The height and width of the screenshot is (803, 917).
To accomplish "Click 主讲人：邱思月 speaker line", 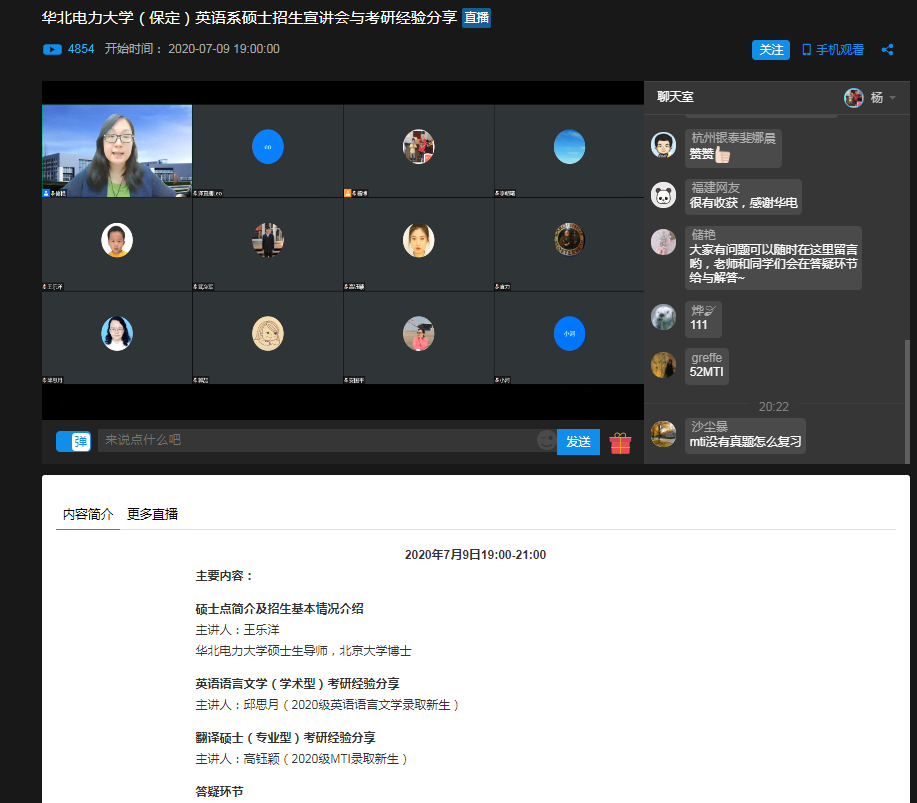I will click(x=327, y=705).
